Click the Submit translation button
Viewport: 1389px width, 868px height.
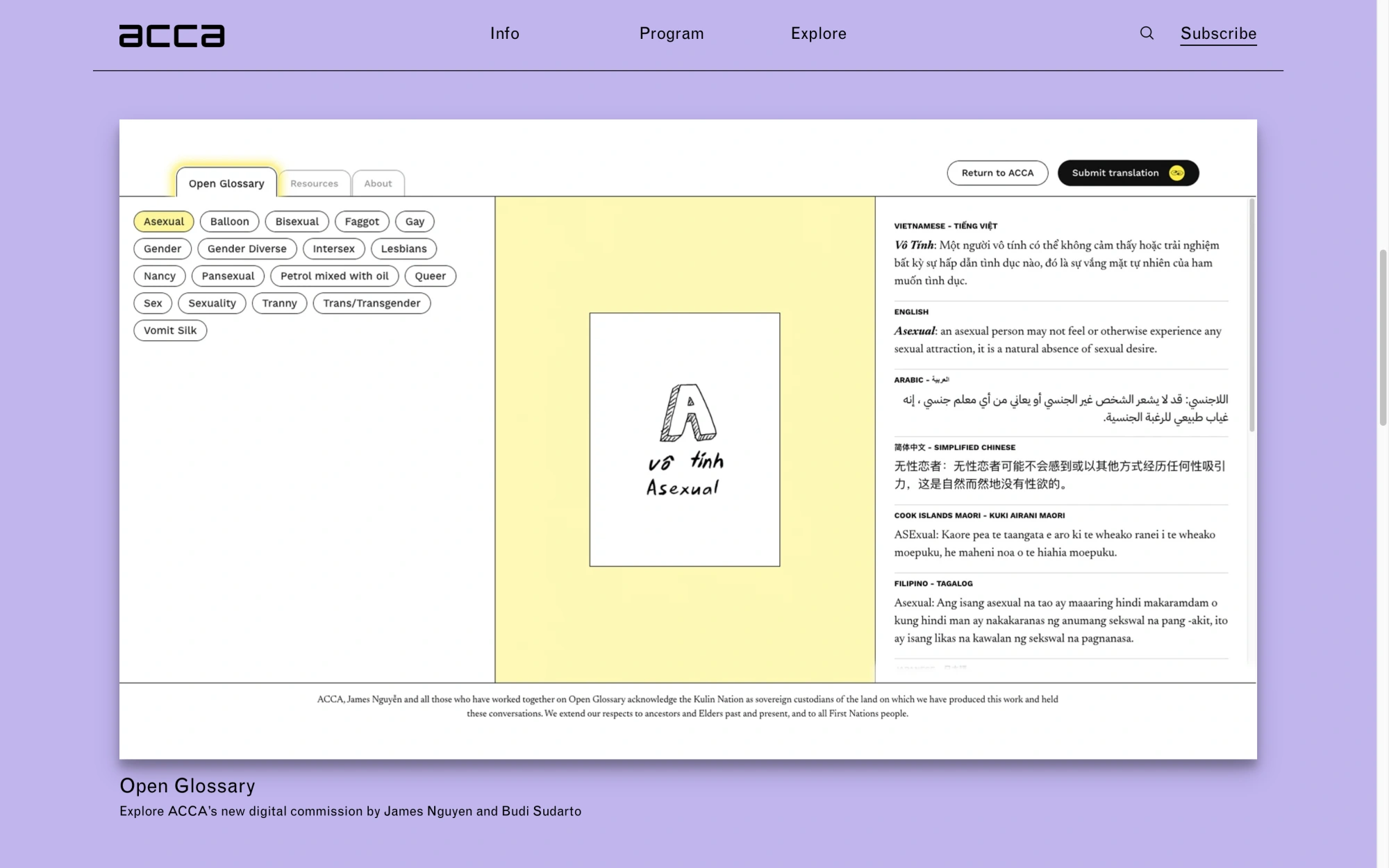click(x=1115, y=173)
